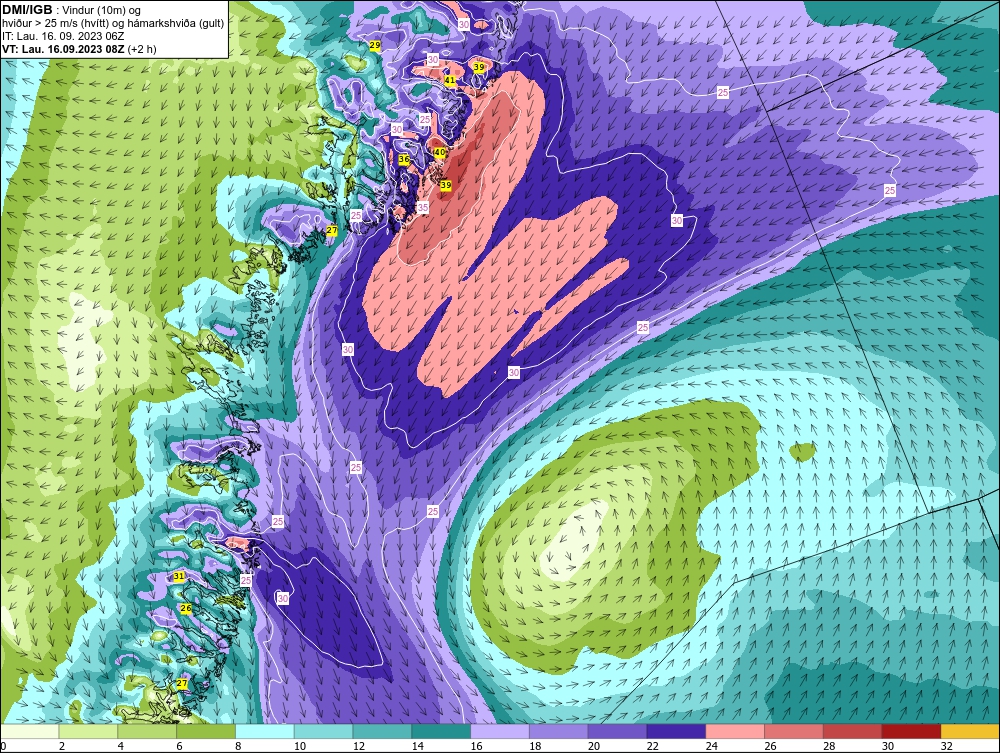Pick the legend swatch between 2 and 4
The image size is (1000, 753).
89,731
